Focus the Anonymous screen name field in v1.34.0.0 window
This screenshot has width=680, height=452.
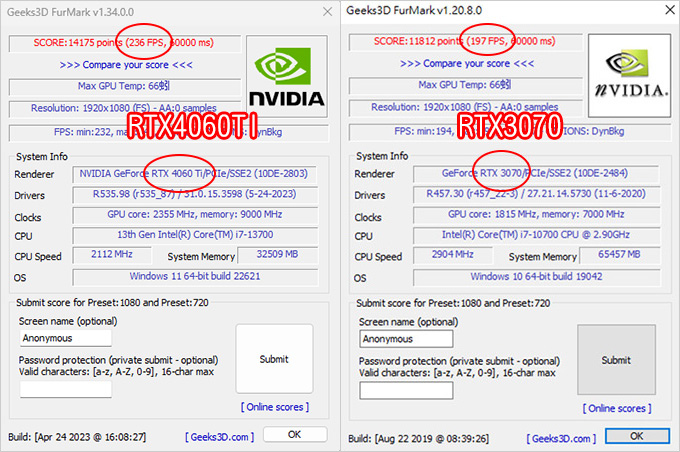[x=66, y=338]
